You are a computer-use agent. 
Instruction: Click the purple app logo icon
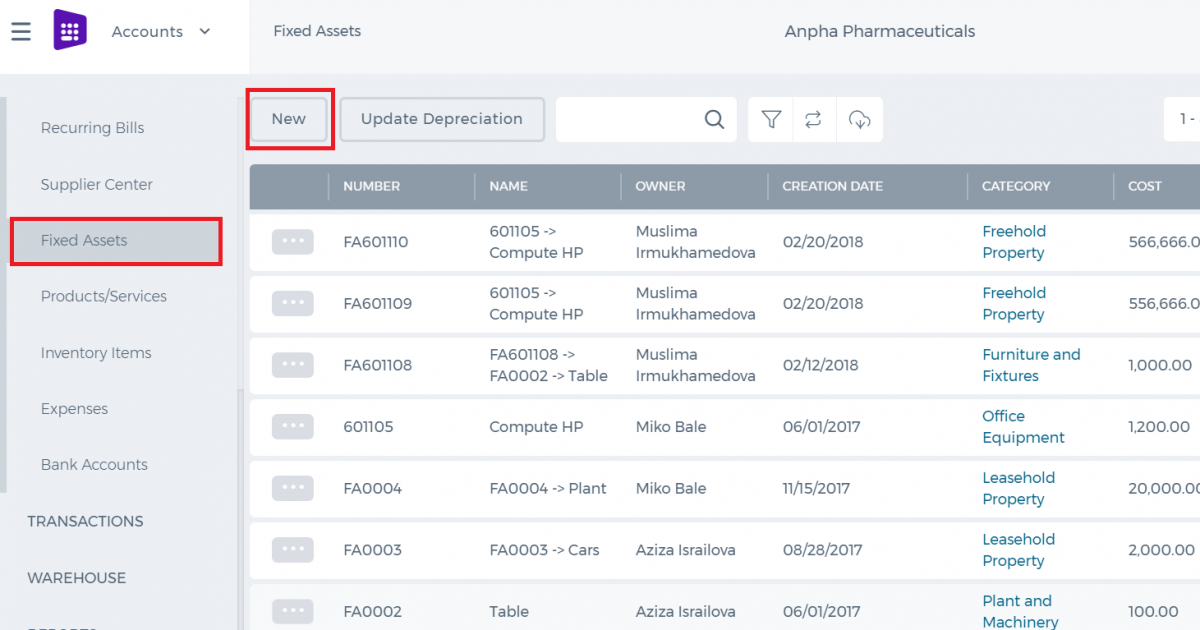pyautogui.click(x=70, y=30)
